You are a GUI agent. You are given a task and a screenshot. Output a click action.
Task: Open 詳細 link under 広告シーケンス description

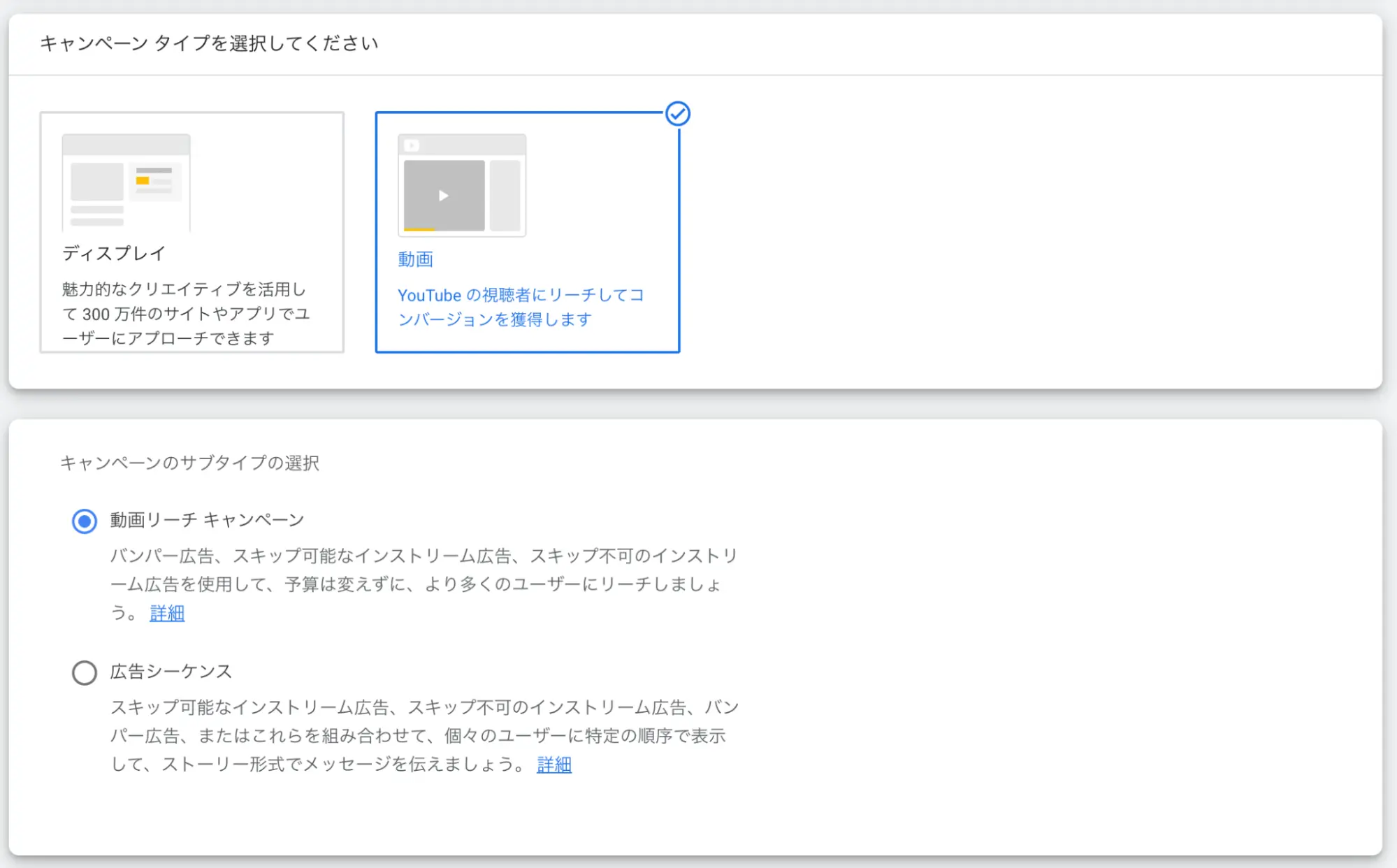click(x=554, y=765)
